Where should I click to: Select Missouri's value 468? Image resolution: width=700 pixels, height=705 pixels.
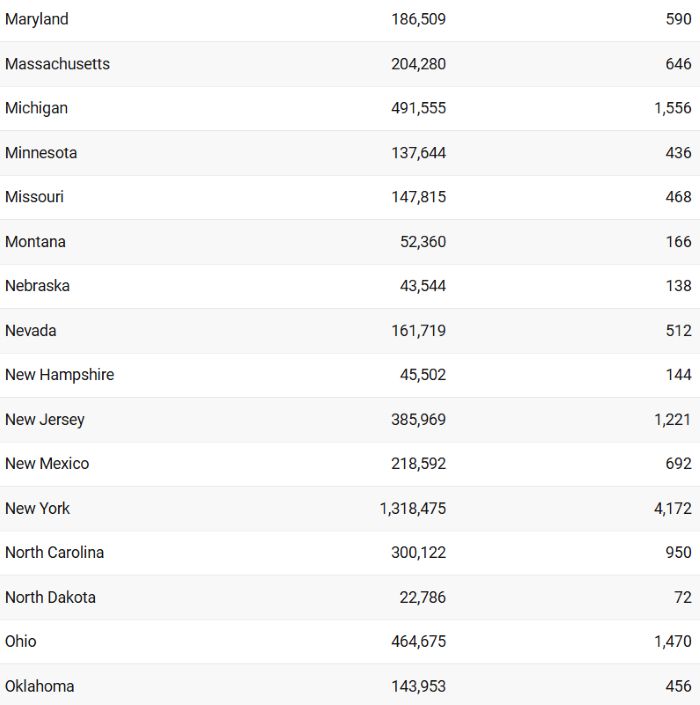coord(678,197)
